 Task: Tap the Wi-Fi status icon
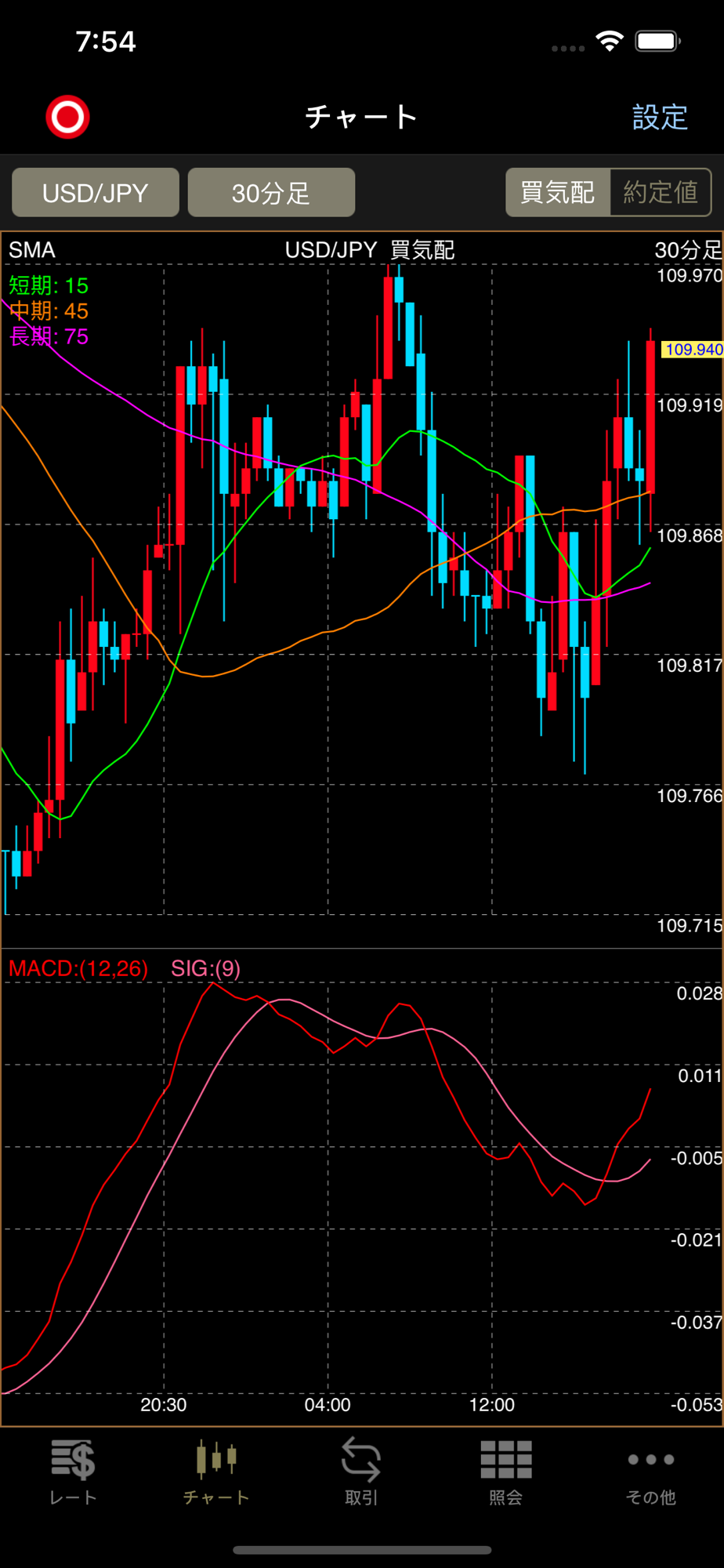pyautogui.click(x=609, y=41)
